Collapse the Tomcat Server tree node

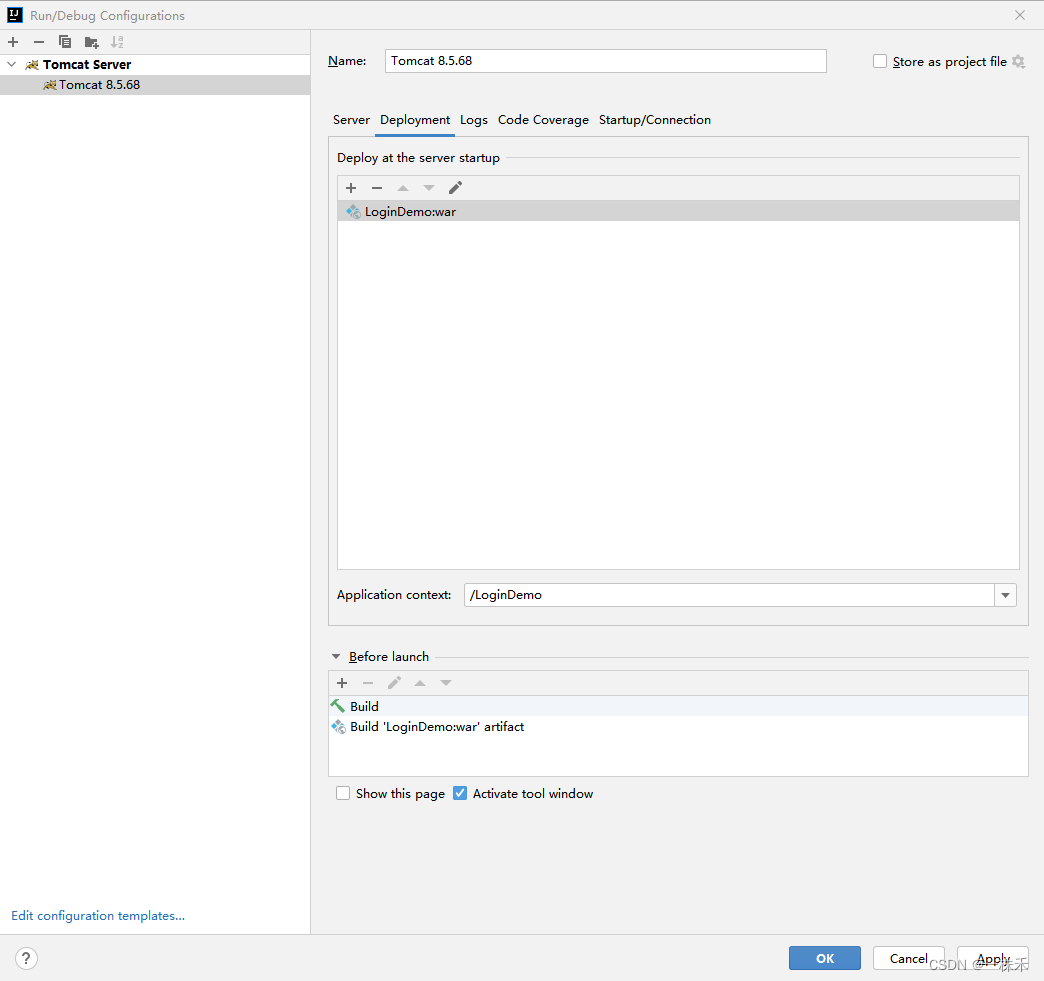(x=11, y=65)
